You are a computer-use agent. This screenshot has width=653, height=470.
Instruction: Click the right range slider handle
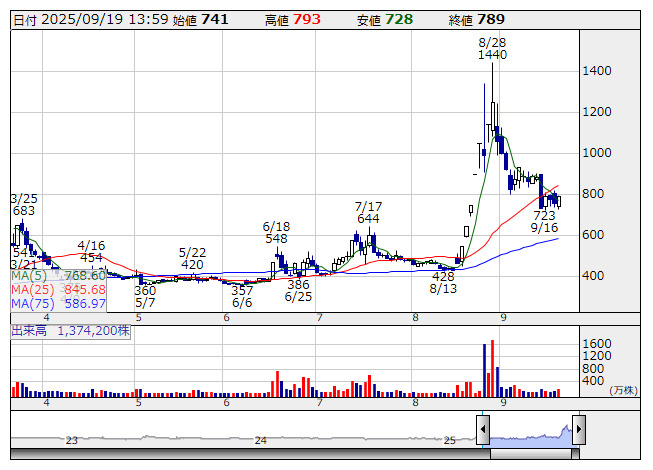[578, 430]
